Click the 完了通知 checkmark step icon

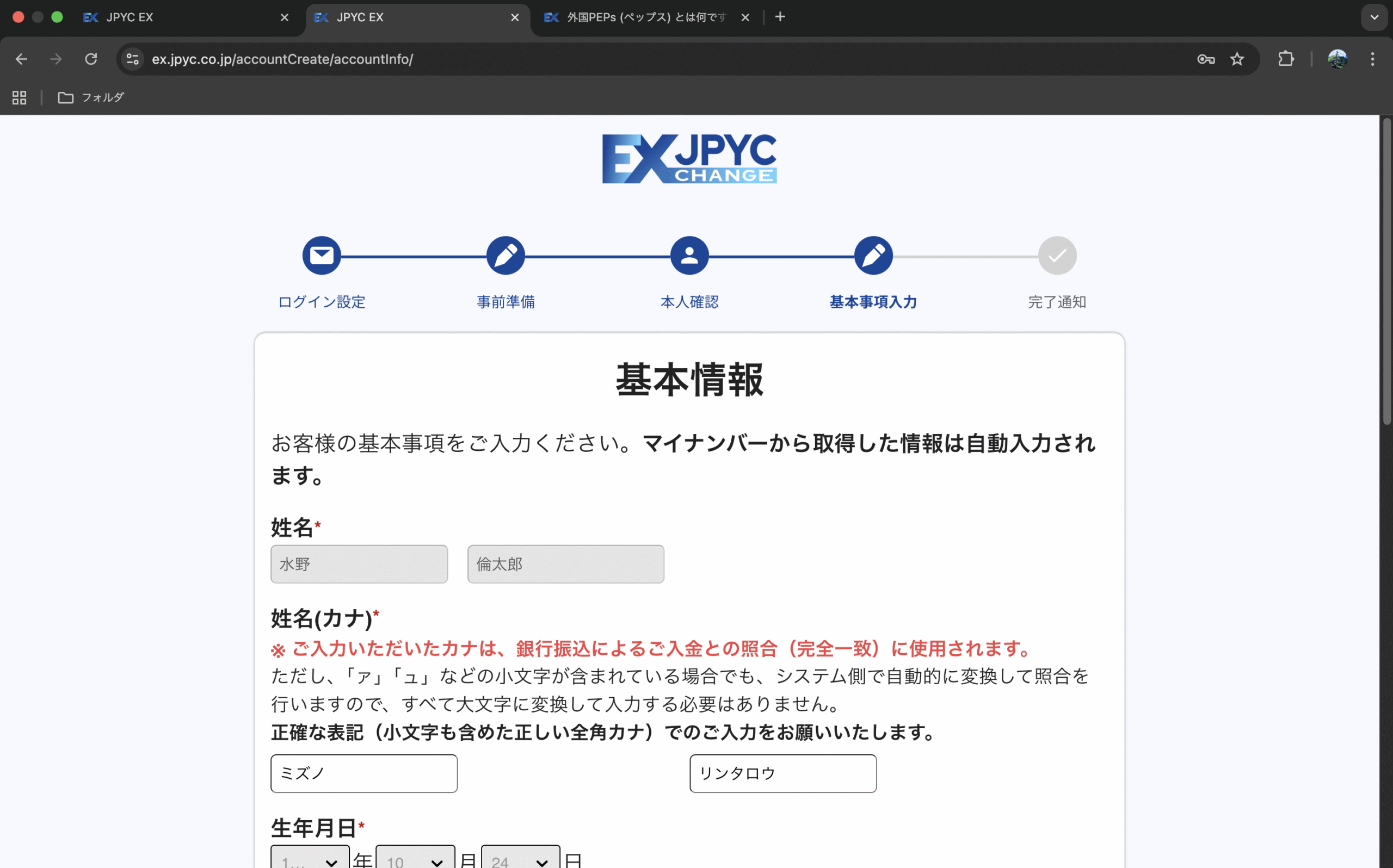point(1057,256)
